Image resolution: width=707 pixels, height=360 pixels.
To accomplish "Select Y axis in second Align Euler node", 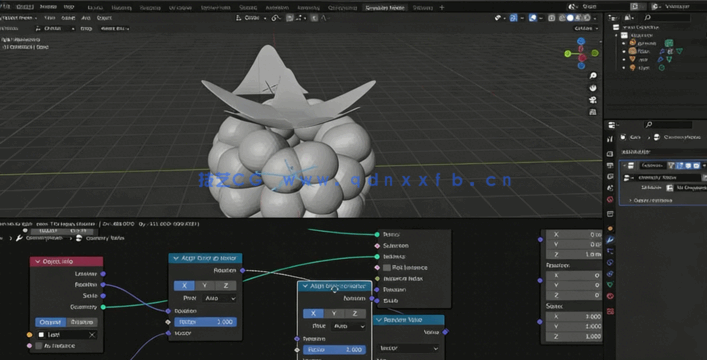I will point(334,314).
